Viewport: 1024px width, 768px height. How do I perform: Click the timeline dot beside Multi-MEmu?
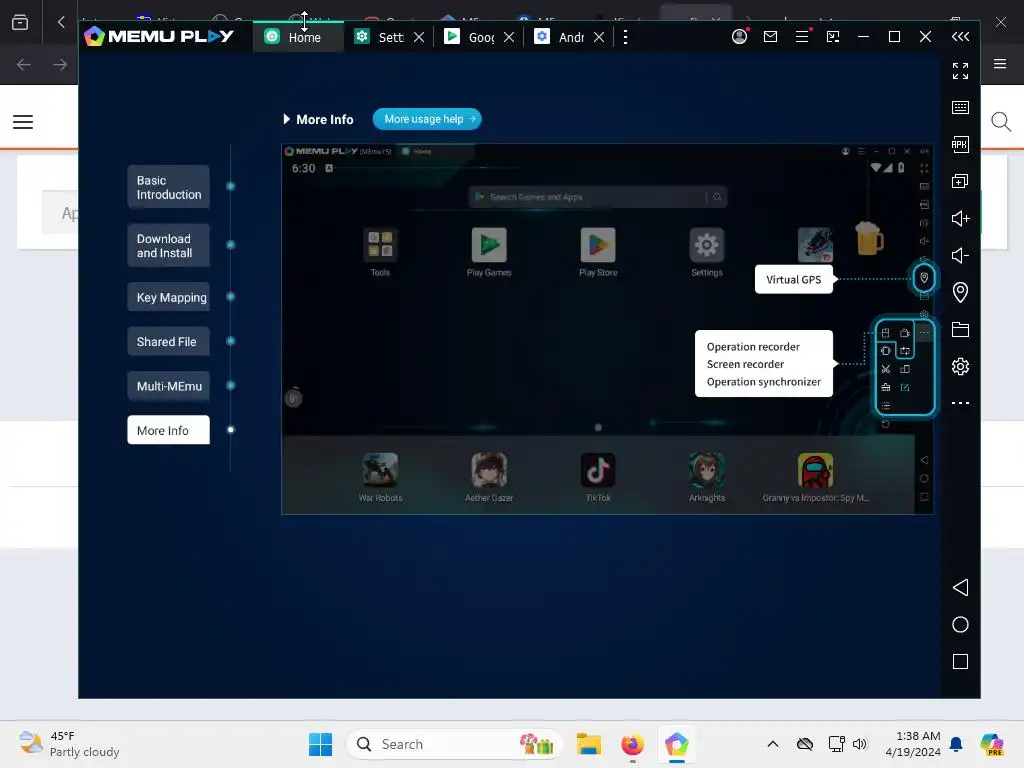[x=231, y=385]
